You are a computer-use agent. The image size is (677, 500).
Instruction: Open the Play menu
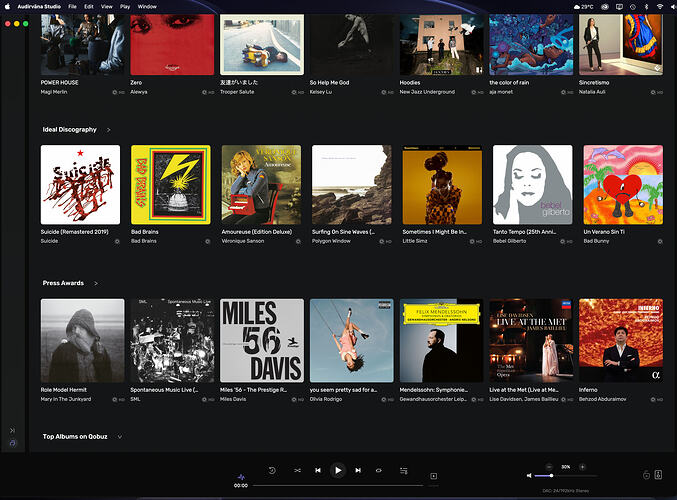coord(125,6)
